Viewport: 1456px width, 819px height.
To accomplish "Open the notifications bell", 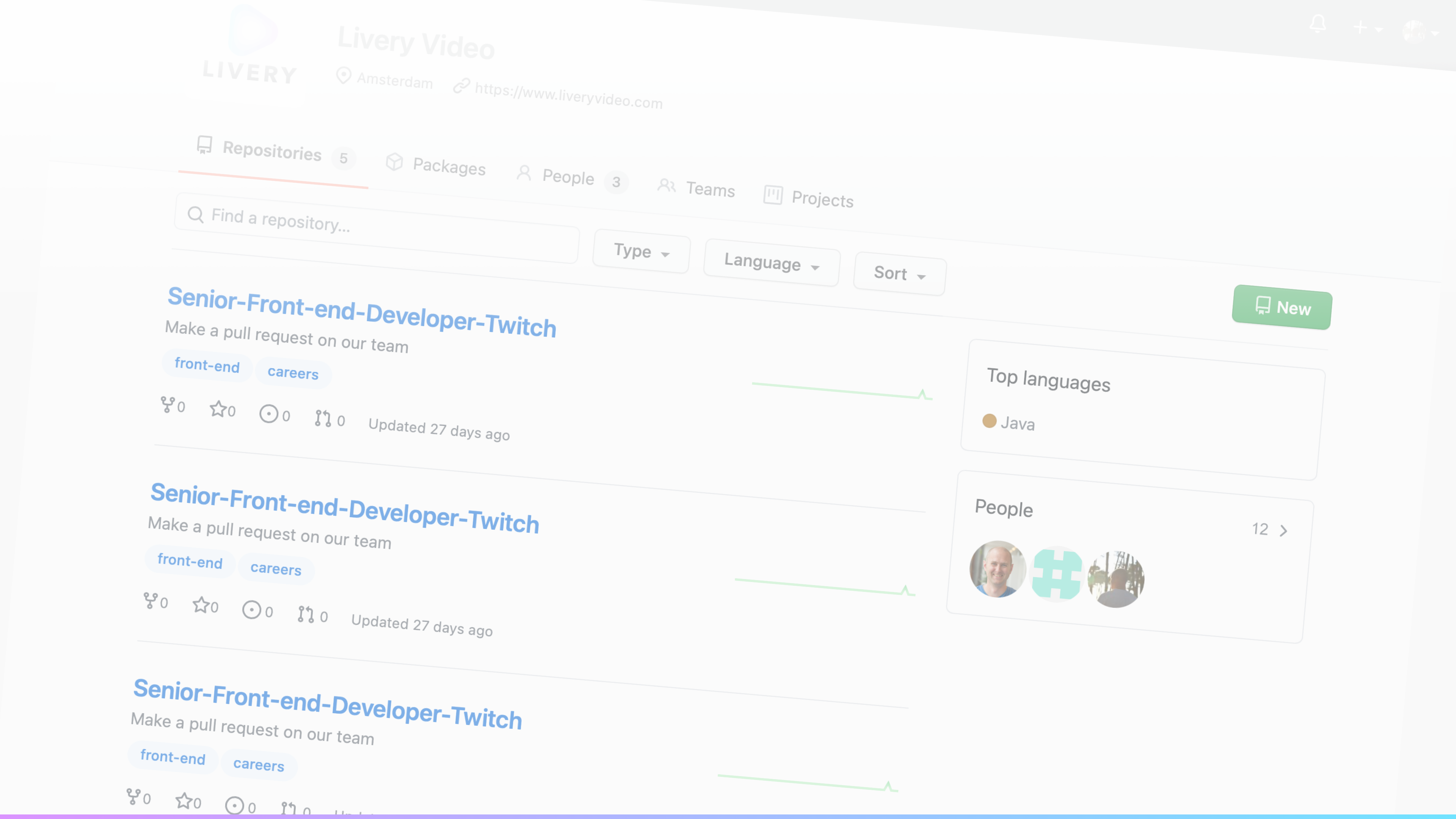I will point(1318,24).
